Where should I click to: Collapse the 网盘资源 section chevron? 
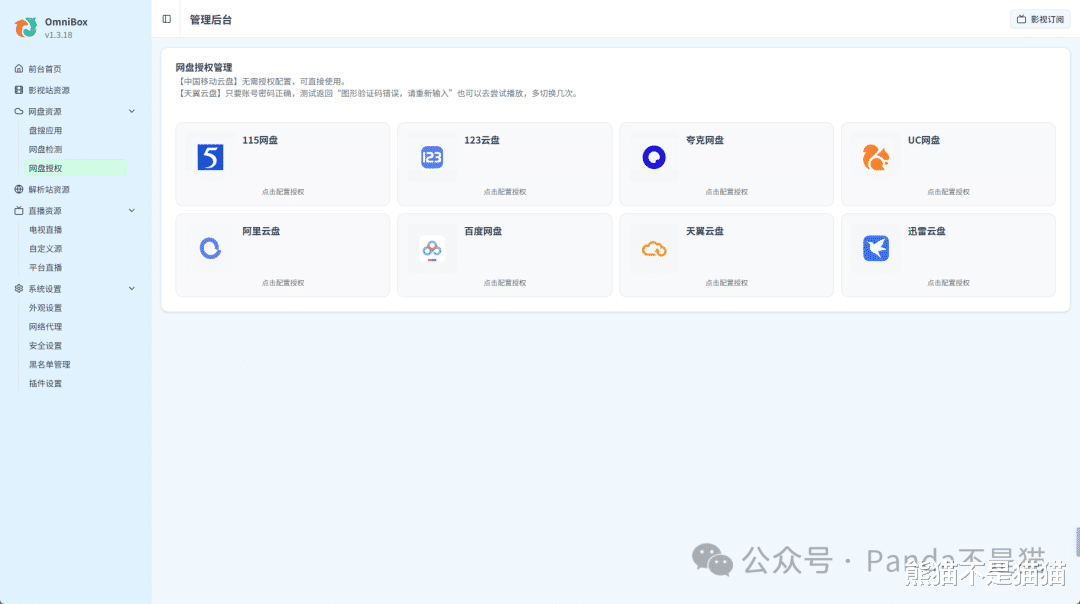[x=132, y=112]
